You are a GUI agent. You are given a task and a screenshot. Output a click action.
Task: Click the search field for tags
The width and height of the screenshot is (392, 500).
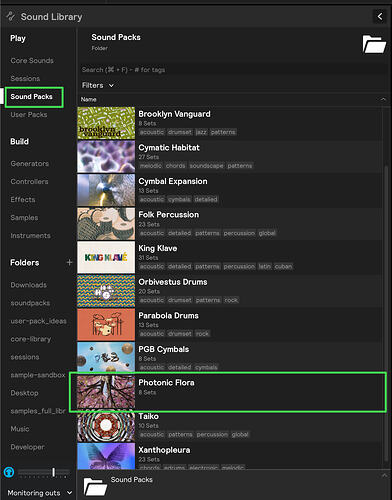(233, 70)
